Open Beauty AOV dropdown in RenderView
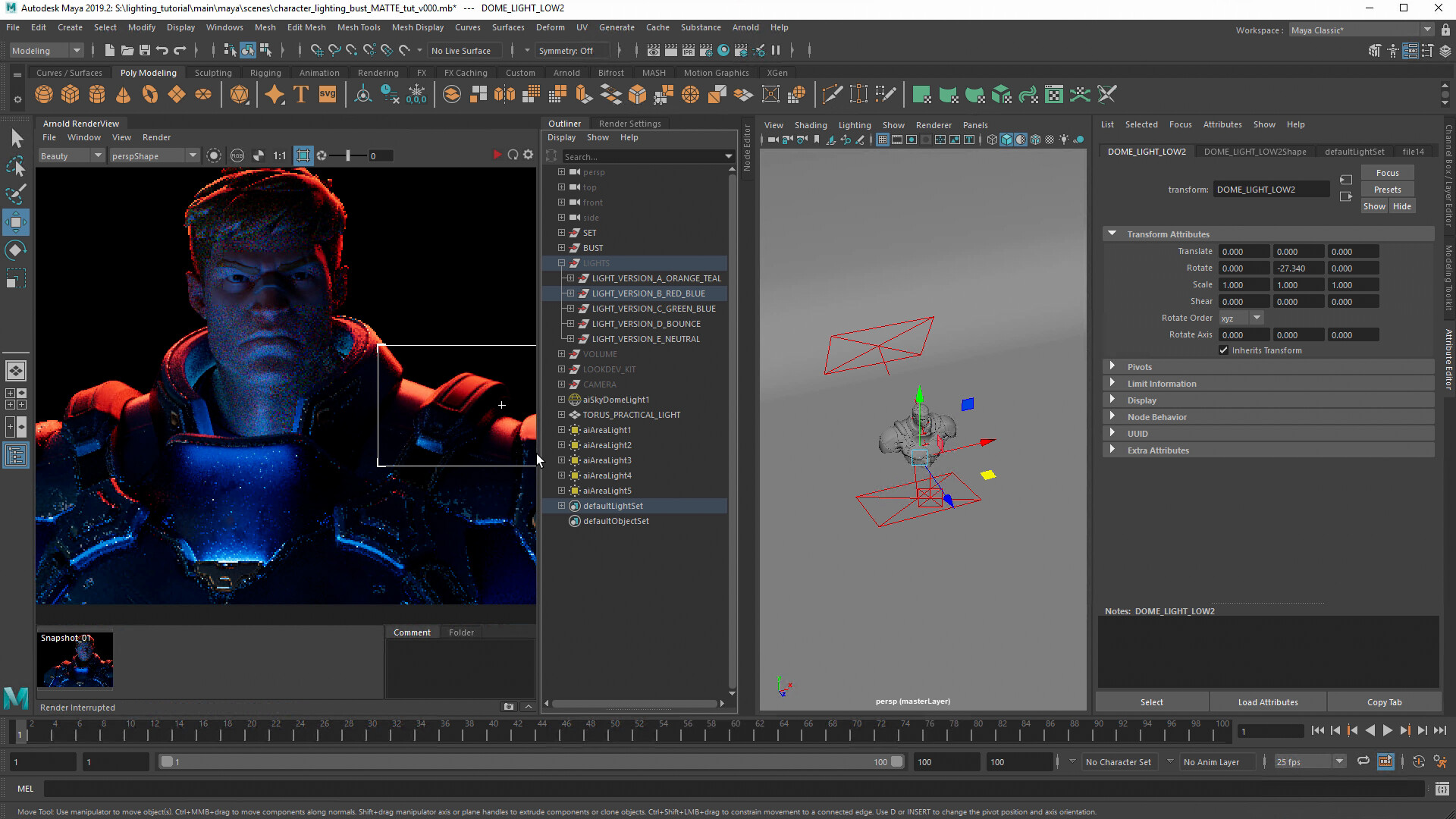Viewport: 1456px width, 819px height. pyautogui.click(x=71, y=155)
